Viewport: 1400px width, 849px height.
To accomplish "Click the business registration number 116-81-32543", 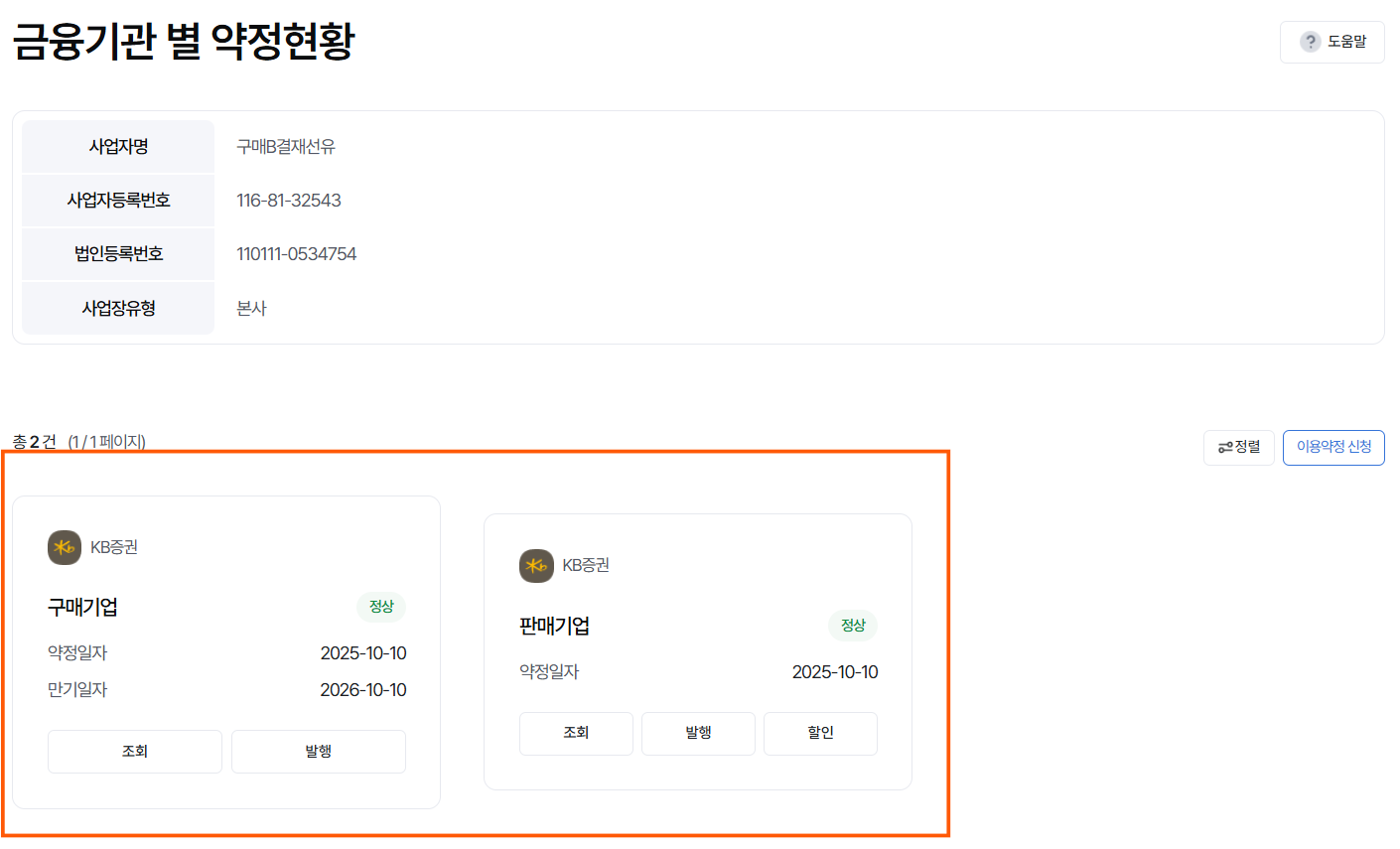I will (289, 201).
